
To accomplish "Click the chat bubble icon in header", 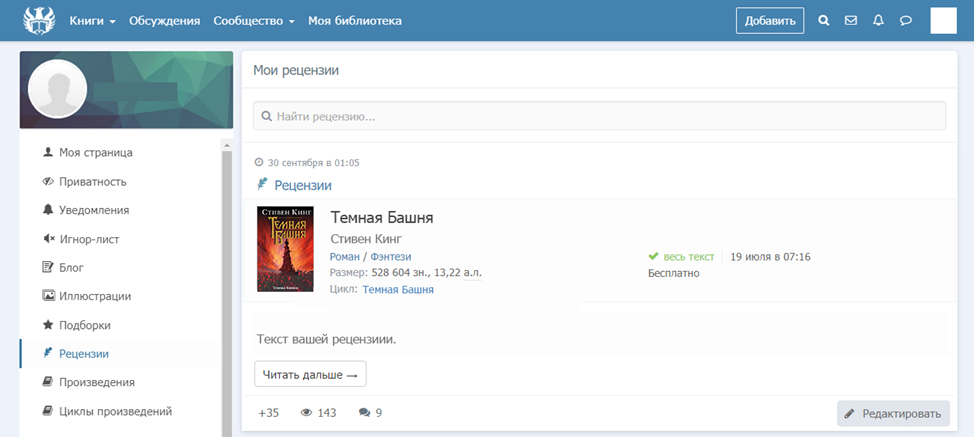I will (x=906, y=20).
